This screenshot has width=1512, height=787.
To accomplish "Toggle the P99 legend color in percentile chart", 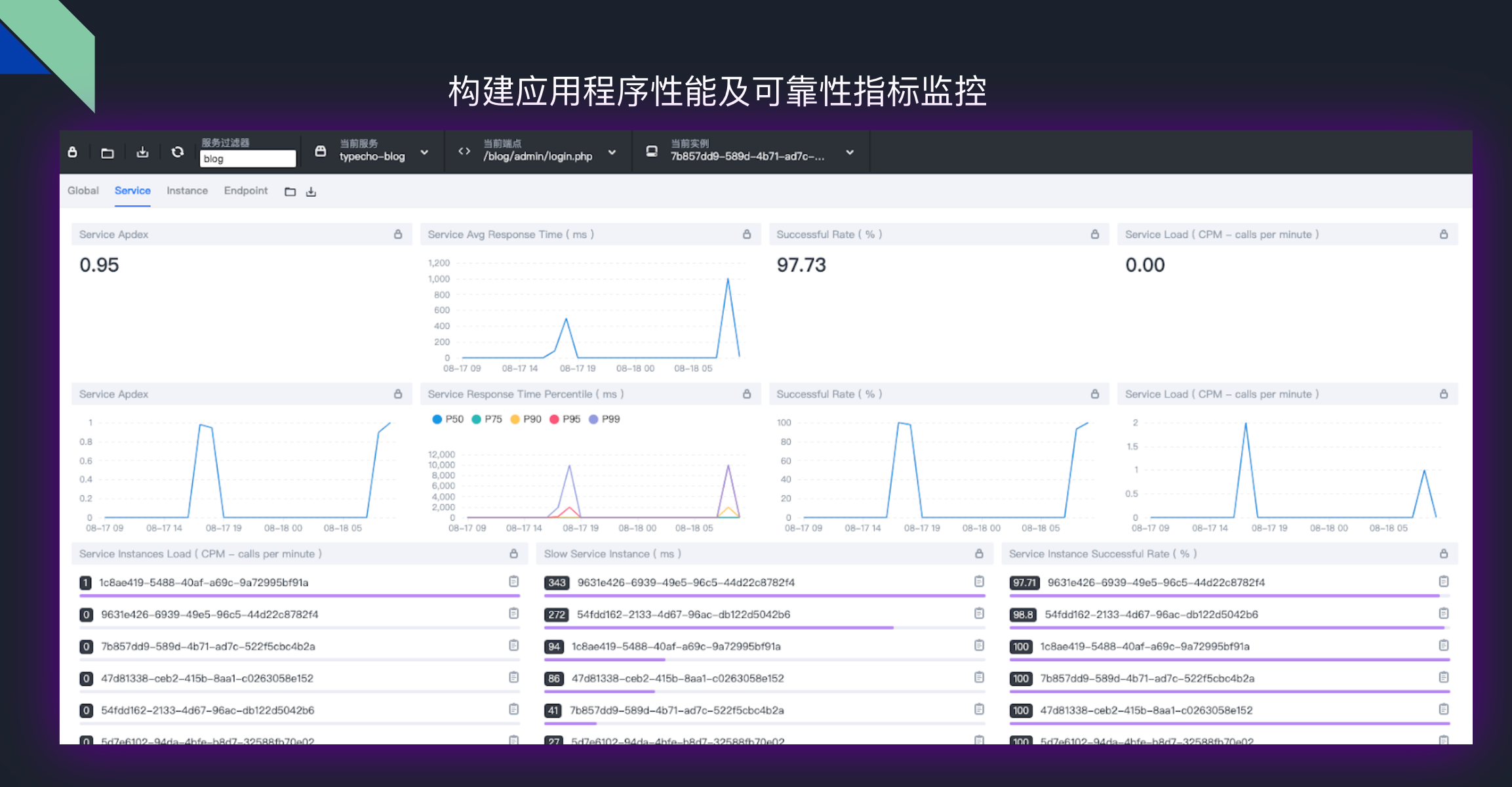I will tap(593, 419).
